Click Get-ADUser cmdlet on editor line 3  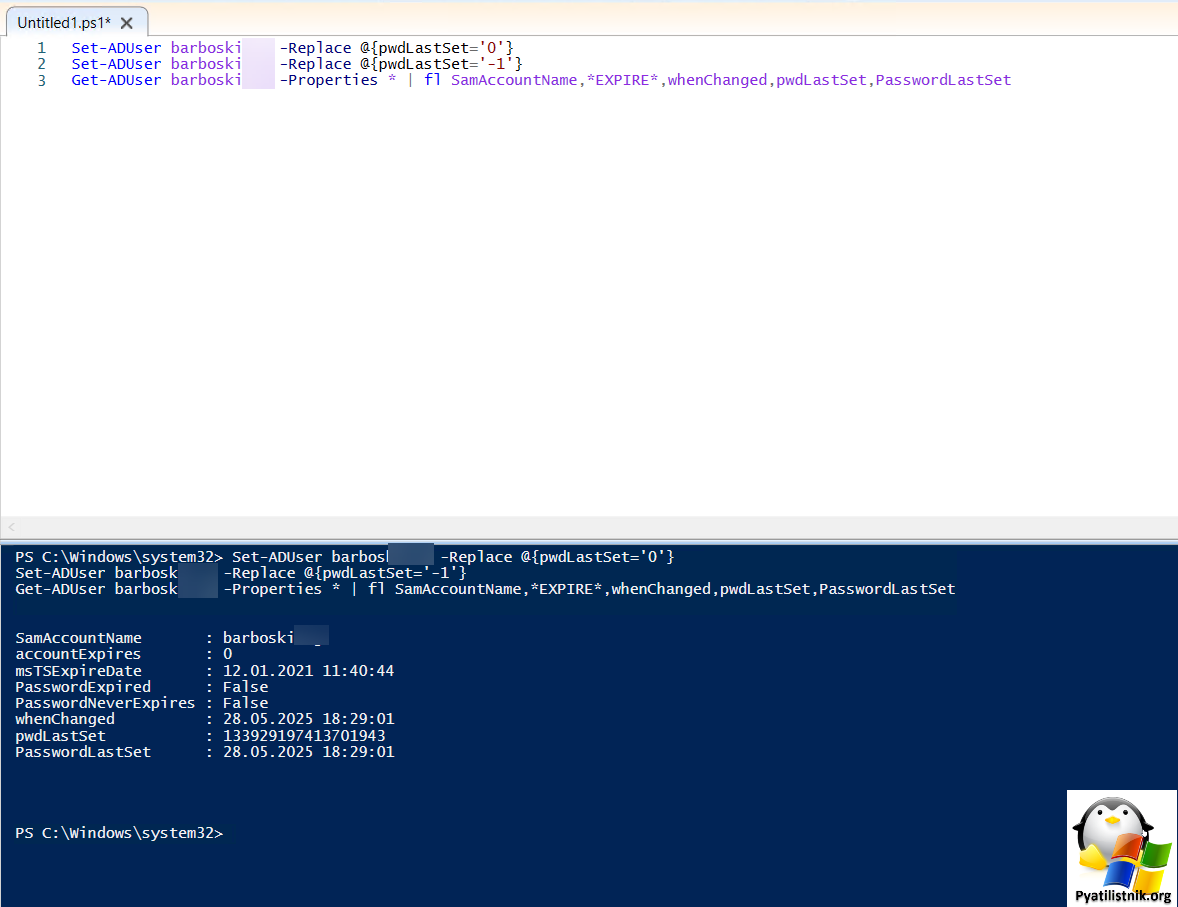click(116, 80)
